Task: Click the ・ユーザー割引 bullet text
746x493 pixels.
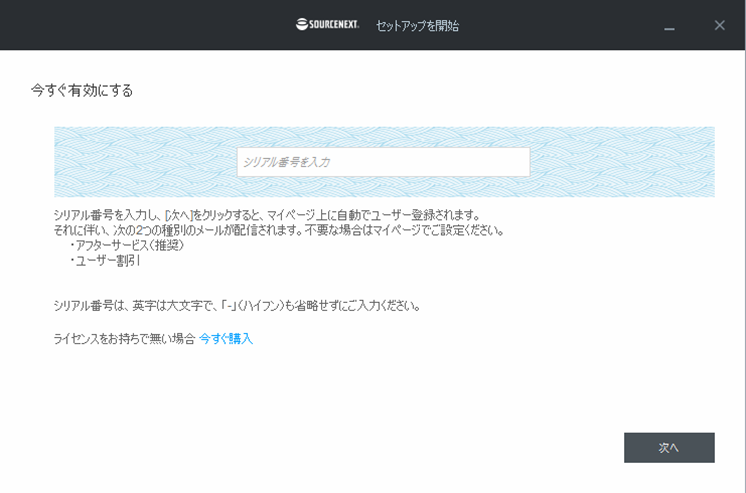Action: [x=105, y=261]
